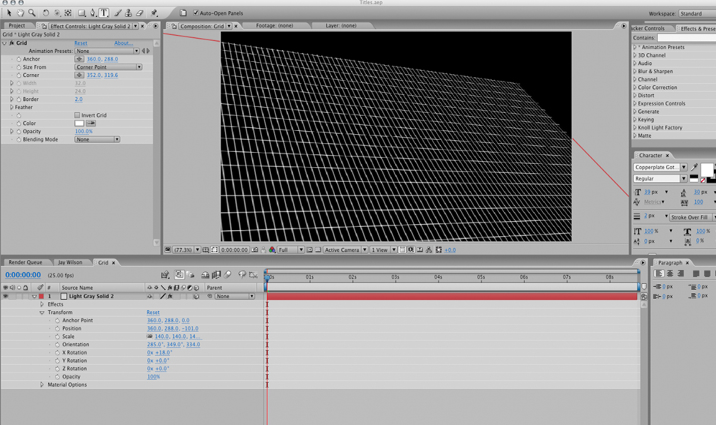The image size is (716, 425).
Task: Click Reset link for Grid effect
Action: [81, 43]
